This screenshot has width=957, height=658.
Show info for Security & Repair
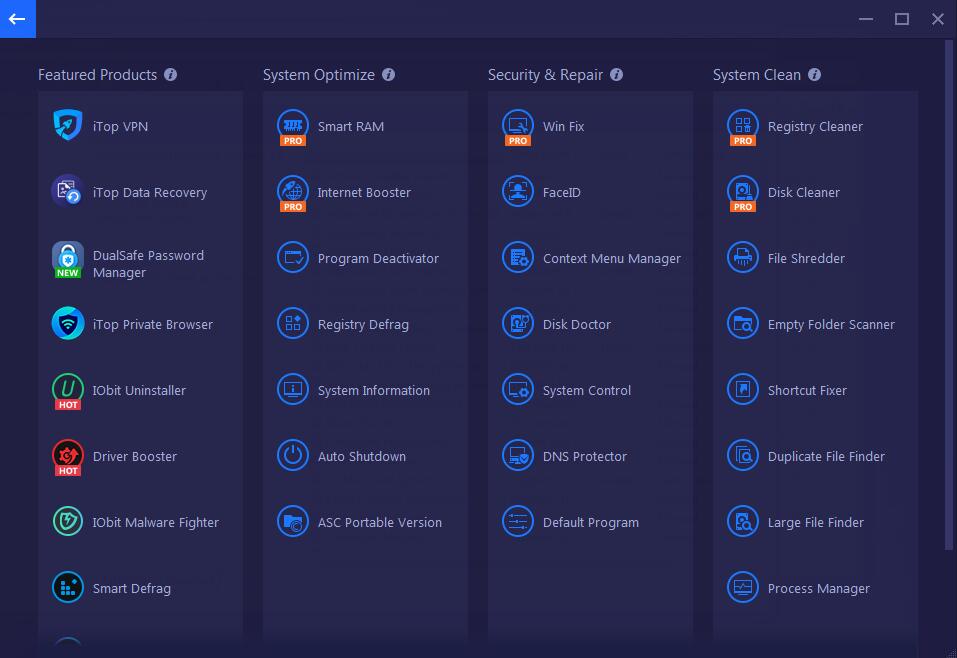click(616, 74)
